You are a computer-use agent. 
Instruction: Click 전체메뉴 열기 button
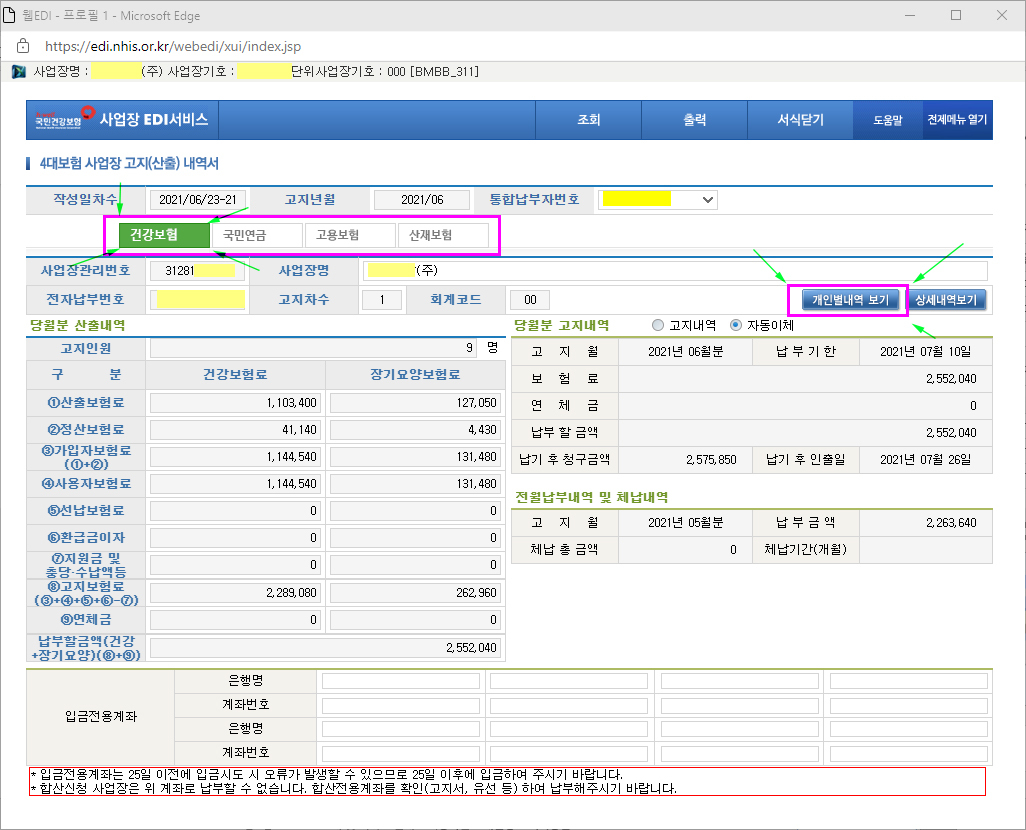click(957, 120)
